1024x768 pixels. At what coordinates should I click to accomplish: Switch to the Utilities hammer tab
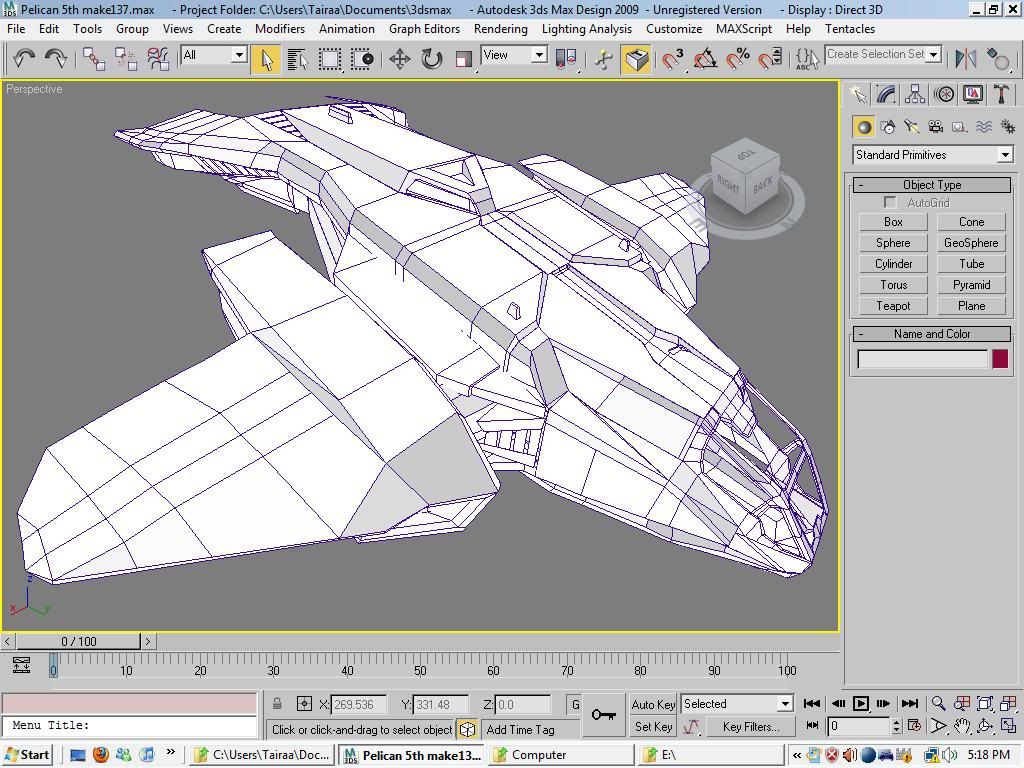point(1001,95)
